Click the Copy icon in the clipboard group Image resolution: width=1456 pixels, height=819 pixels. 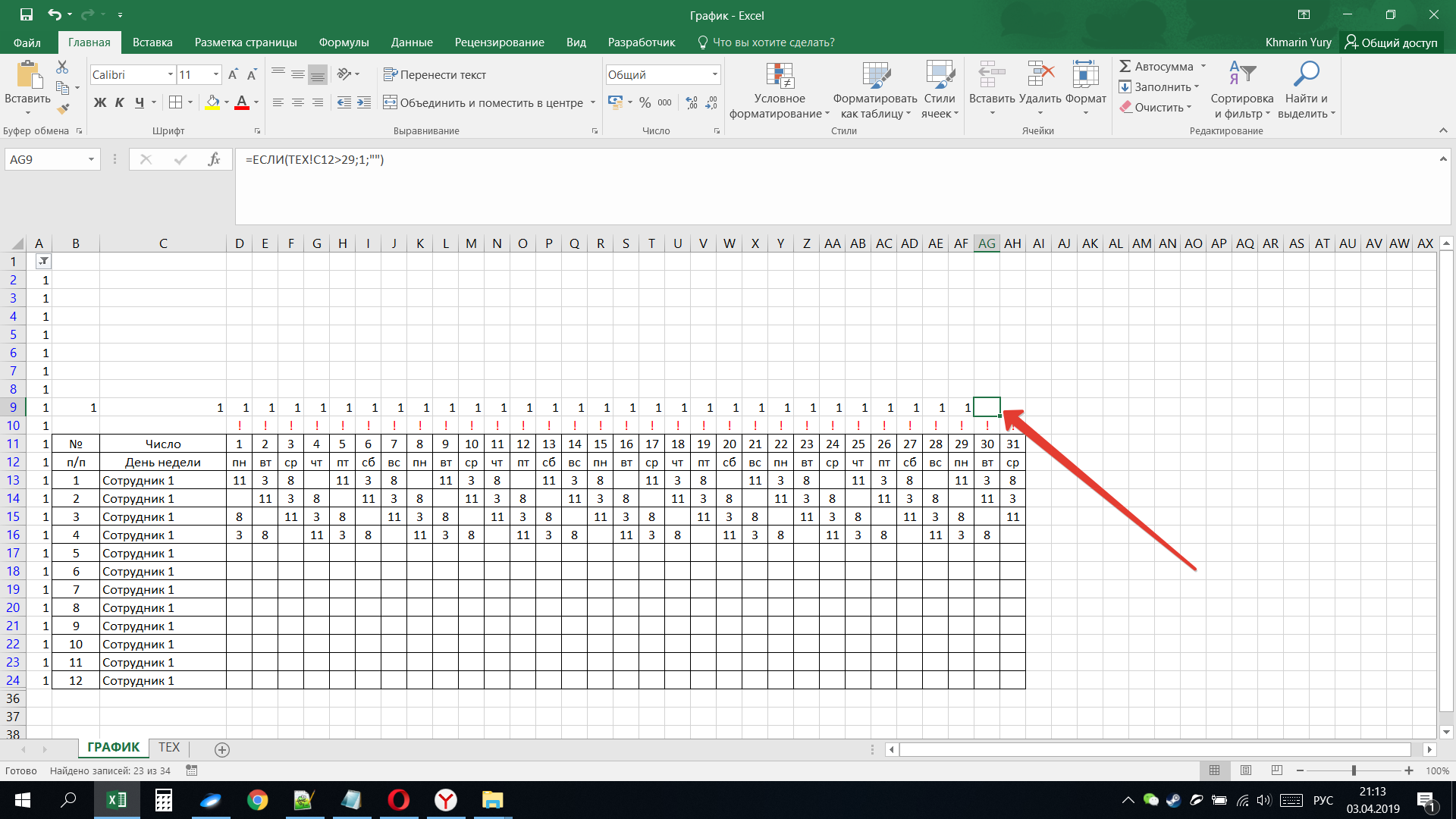62,88
